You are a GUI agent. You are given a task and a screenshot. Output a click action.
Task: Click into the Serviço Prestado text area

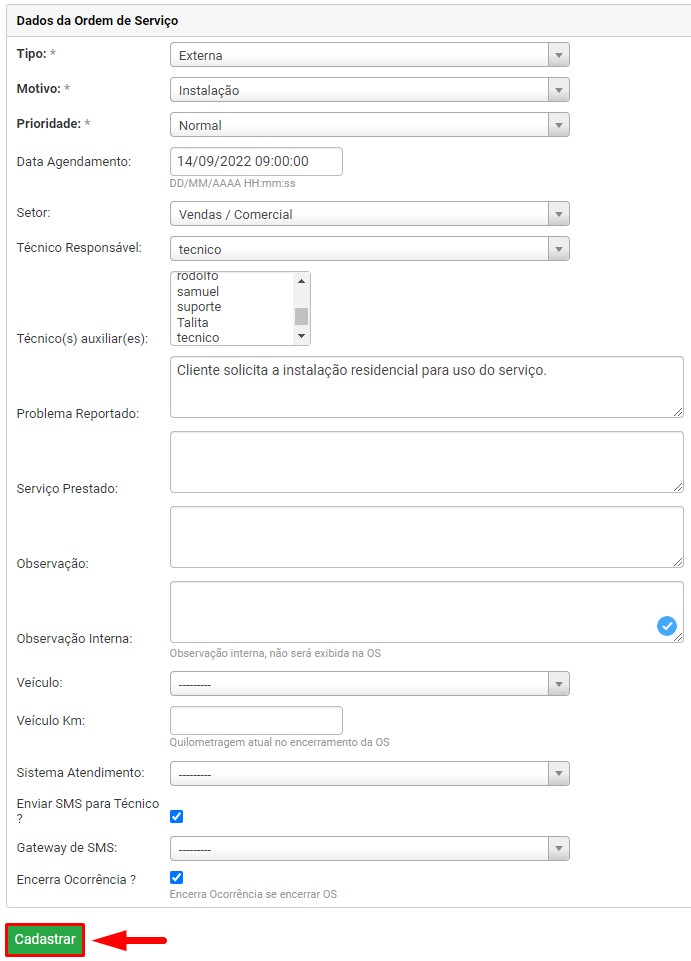pyautogui.click(x=427, y=462)
